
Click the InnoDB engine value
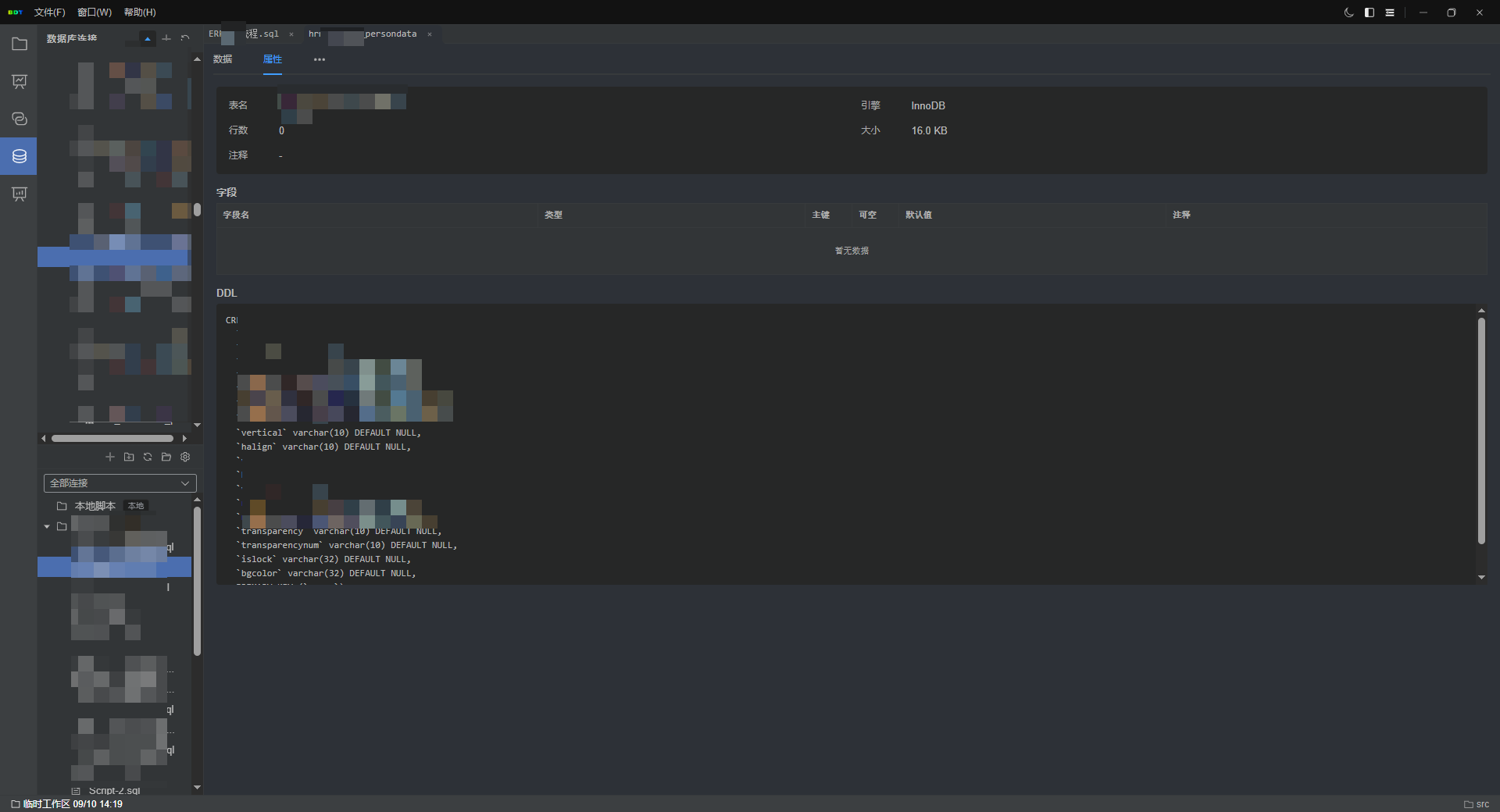click(x=928, y=105)
